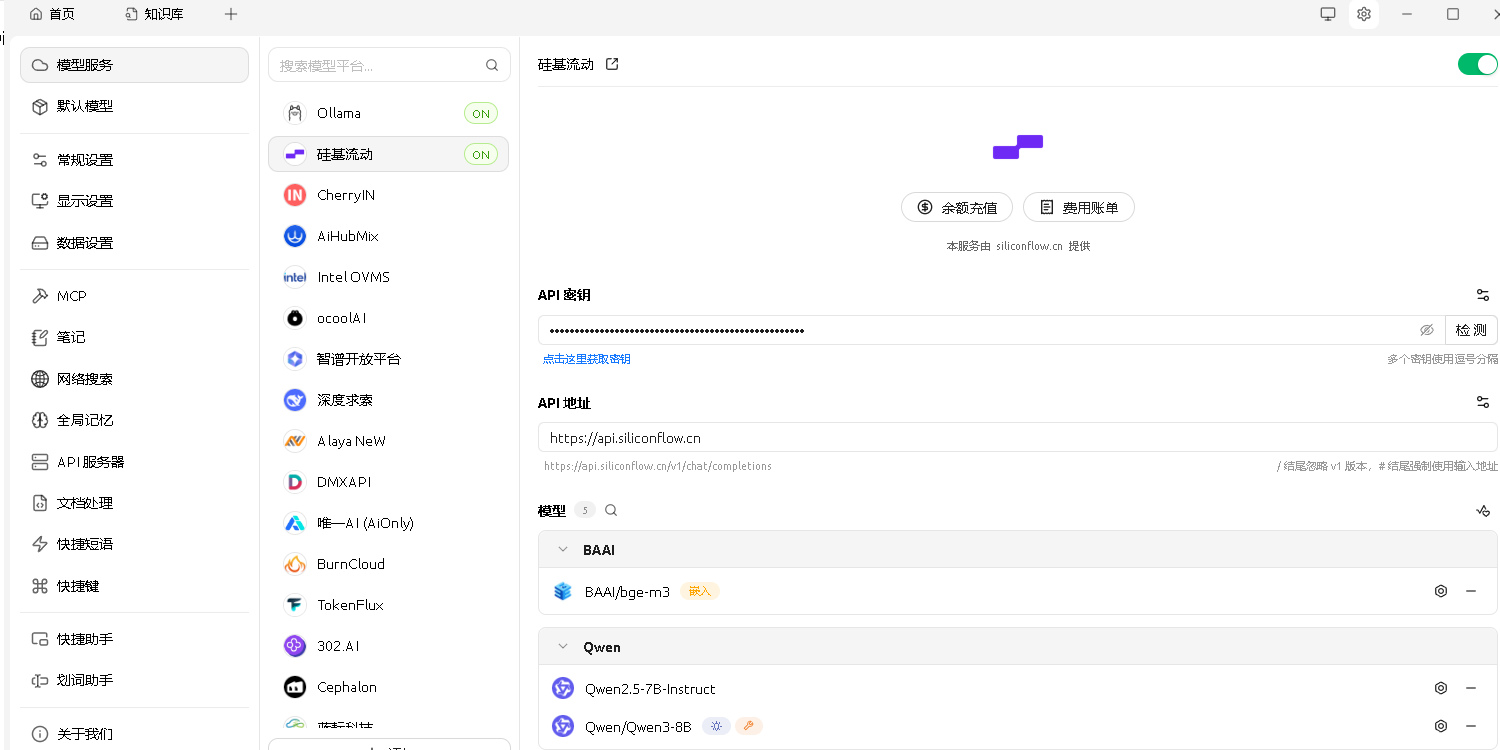
Task: Open MCP settings in the sidebar
Action: (134, 296)
